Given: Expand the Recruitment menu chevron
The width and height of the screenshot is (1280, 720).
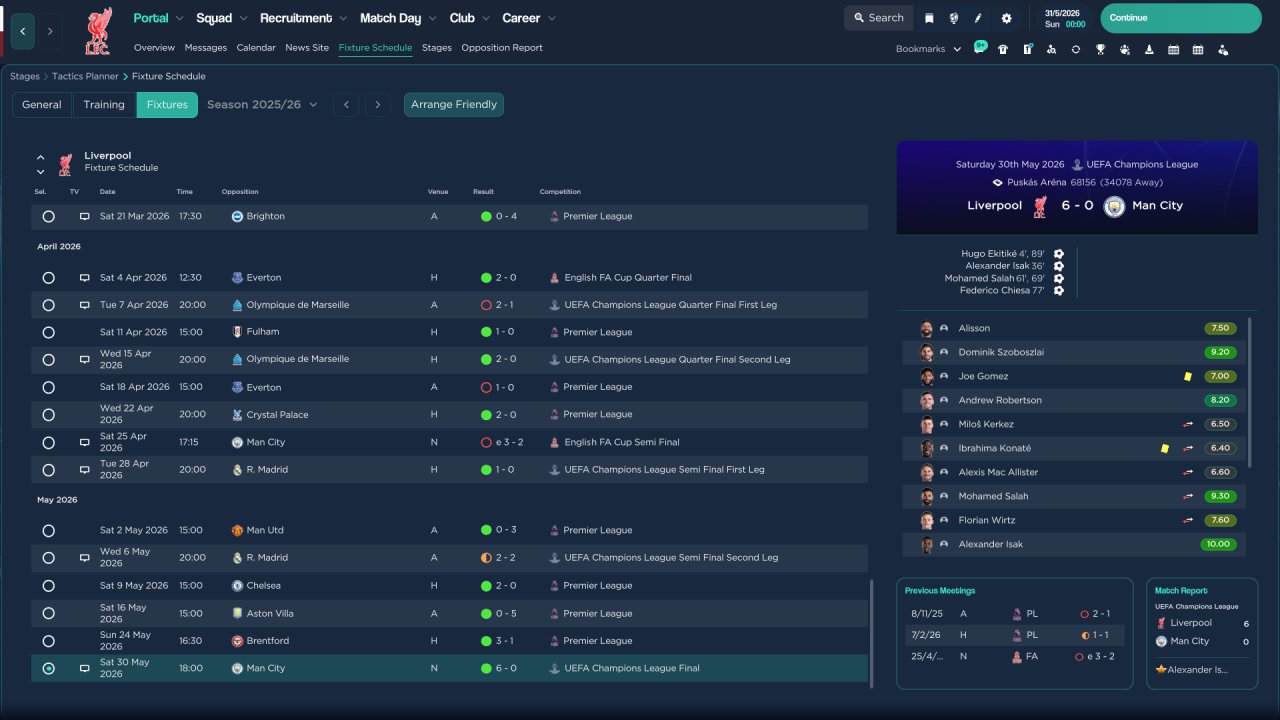Looking at the screenshot, I should (x=343, y=18).
